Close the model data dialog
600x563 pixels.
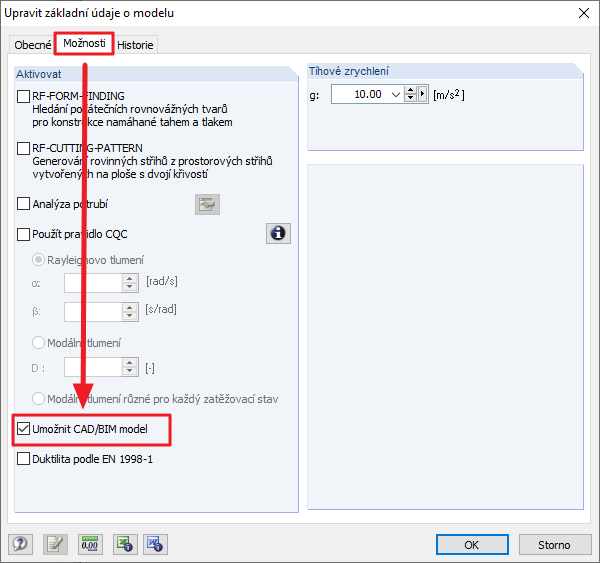[x=584, y=13]
